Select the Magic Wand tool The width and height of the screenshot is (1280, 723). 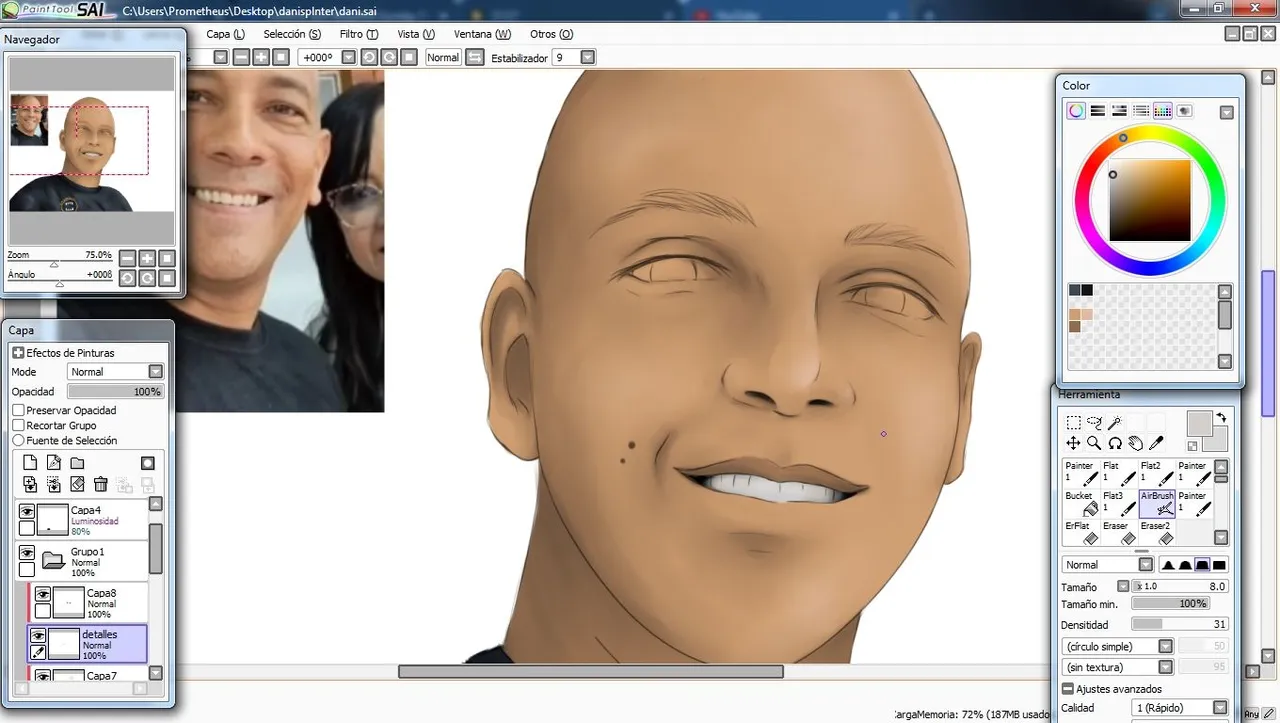click(1115, 423)
